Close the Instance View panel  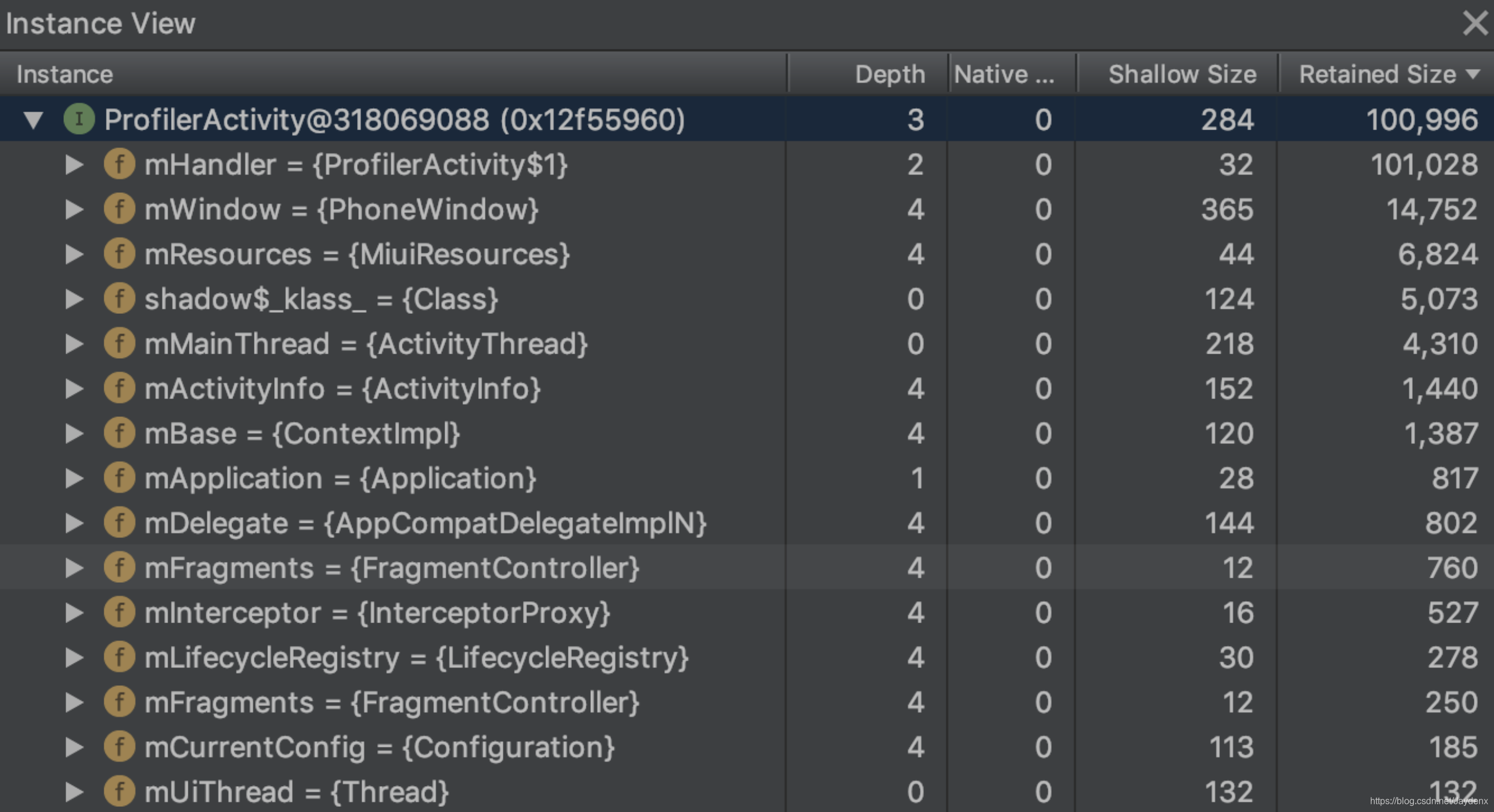(1474, 23)
